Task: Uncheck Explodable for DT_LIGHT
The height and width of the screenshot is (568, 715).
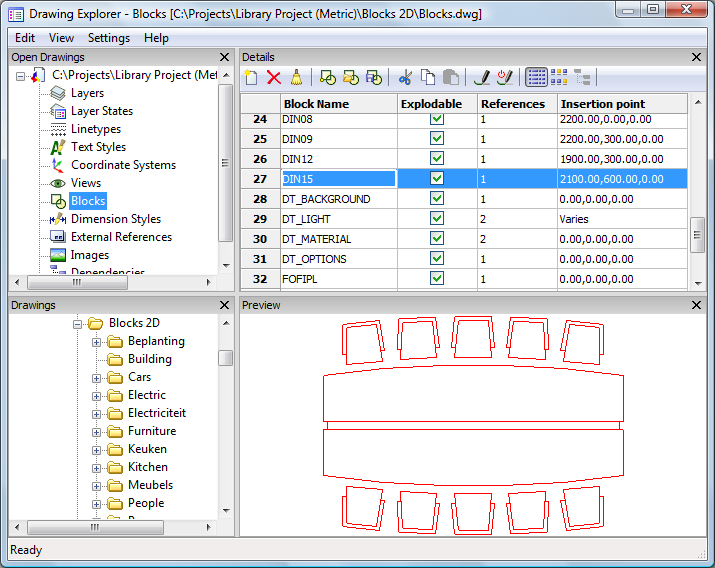Action: pos(437,219)
